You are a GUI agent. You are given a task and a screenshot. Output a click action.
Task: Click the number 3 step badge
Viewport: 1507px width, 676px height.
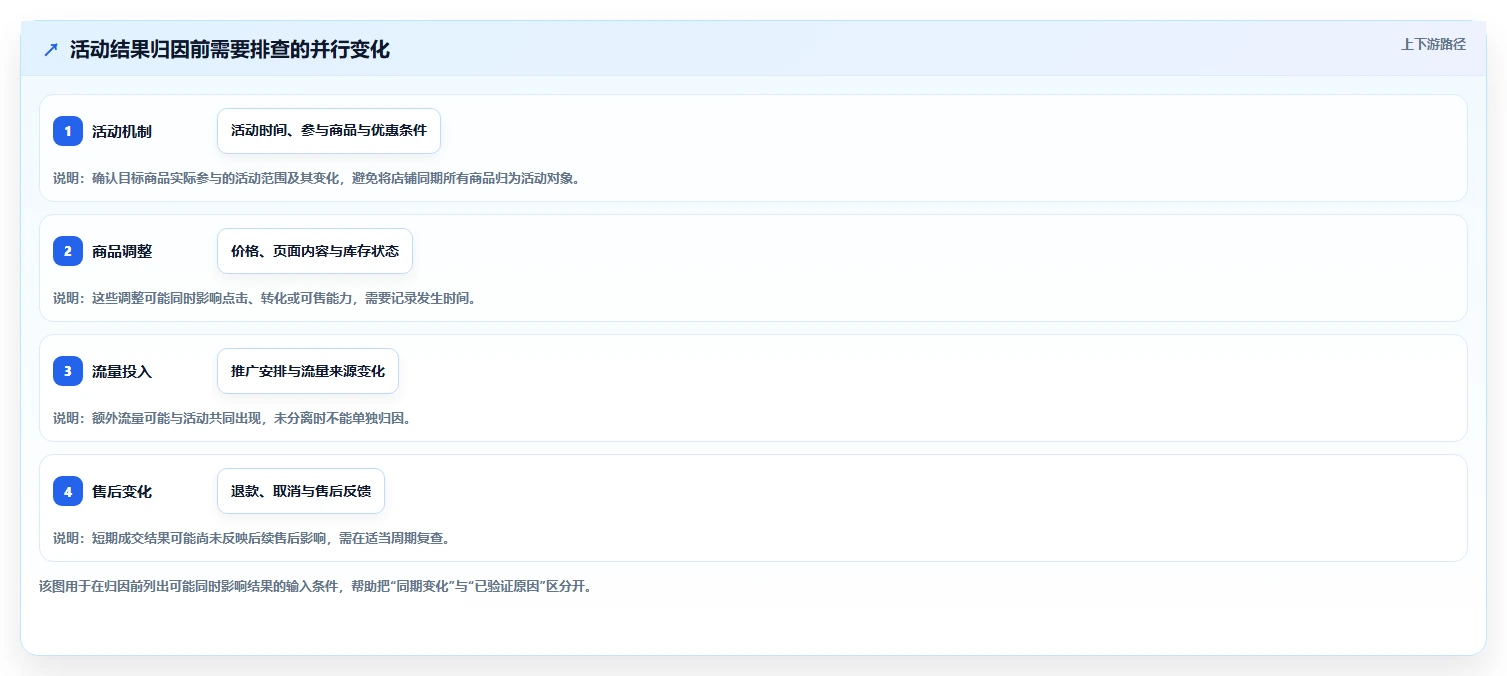68,371
